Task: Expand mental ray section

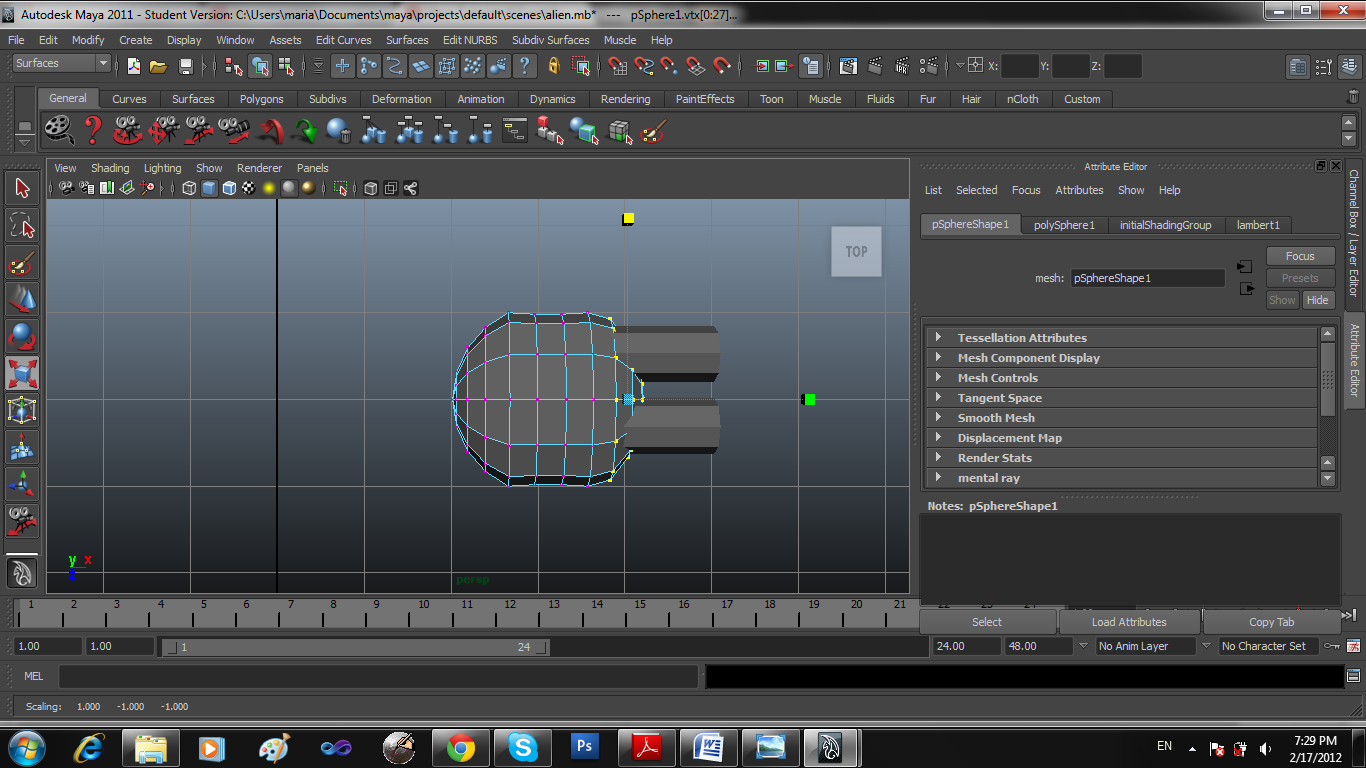Action: pyautogui.click(x=1120, y=478)
